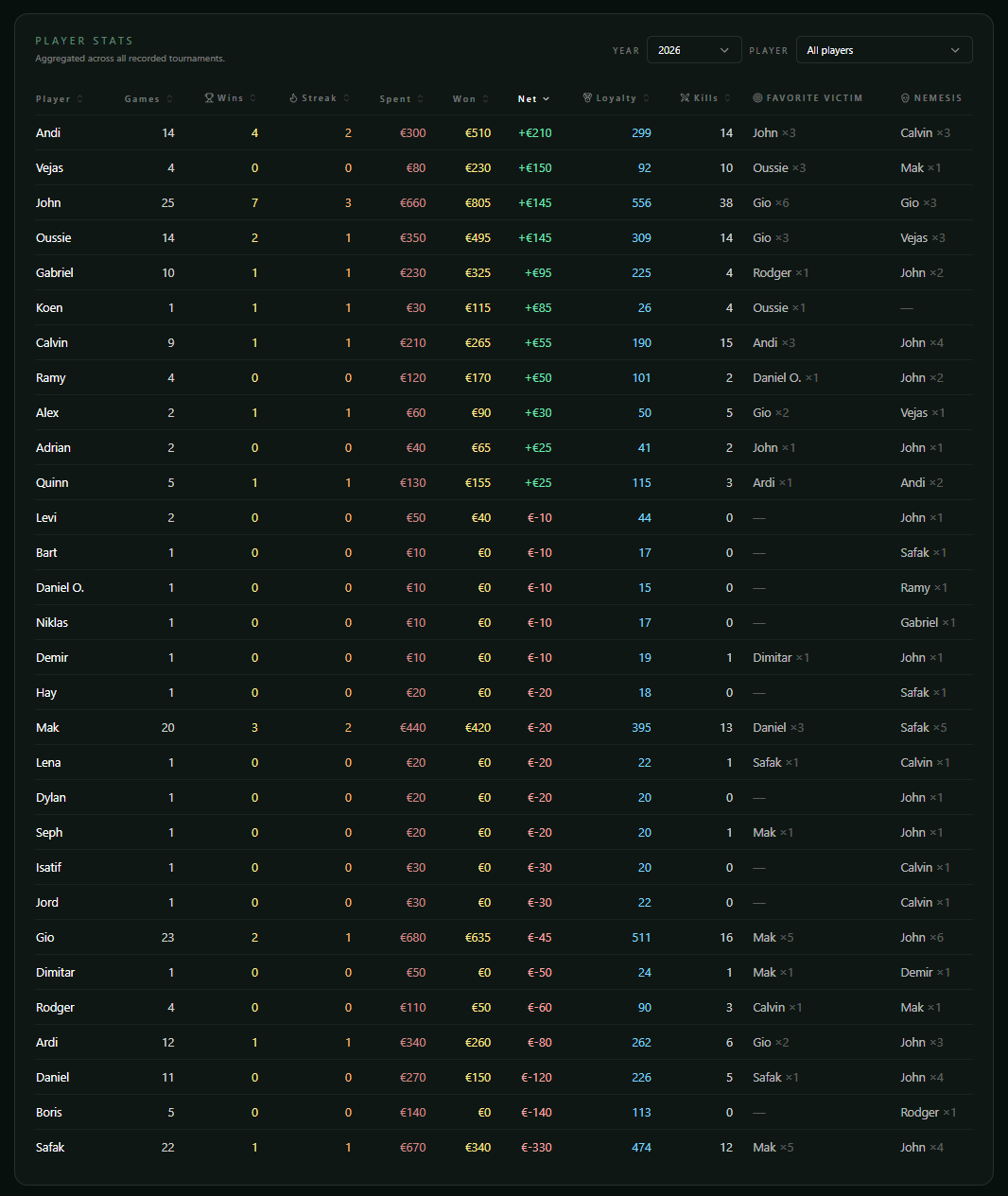
Task: Select player name Hay
Action: tap(46, 693)
